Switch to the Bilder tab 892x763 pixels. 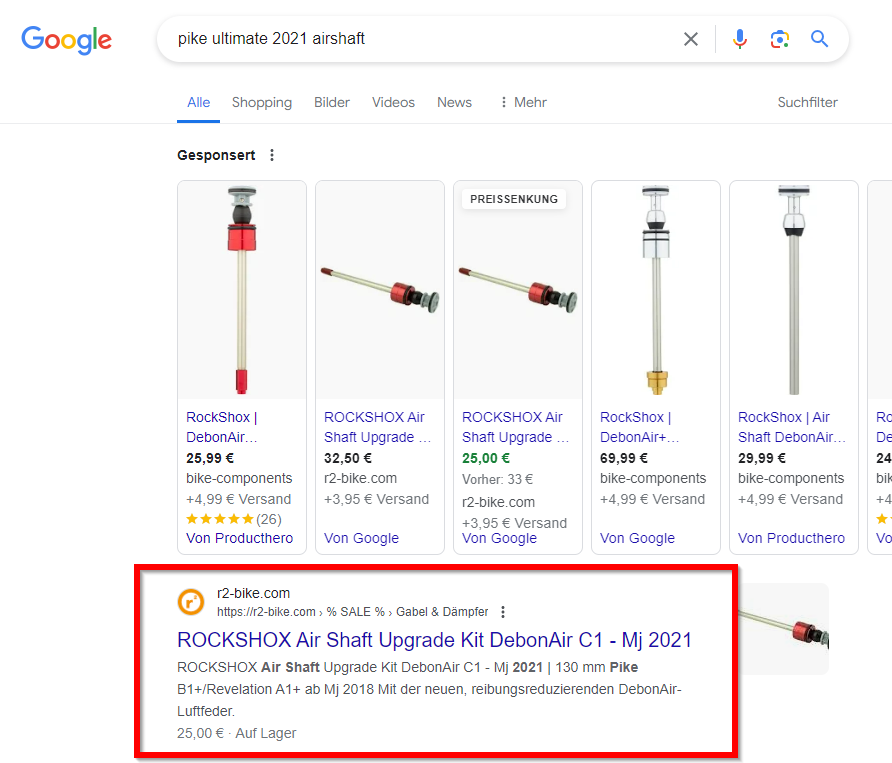click(x=332, y=102)
